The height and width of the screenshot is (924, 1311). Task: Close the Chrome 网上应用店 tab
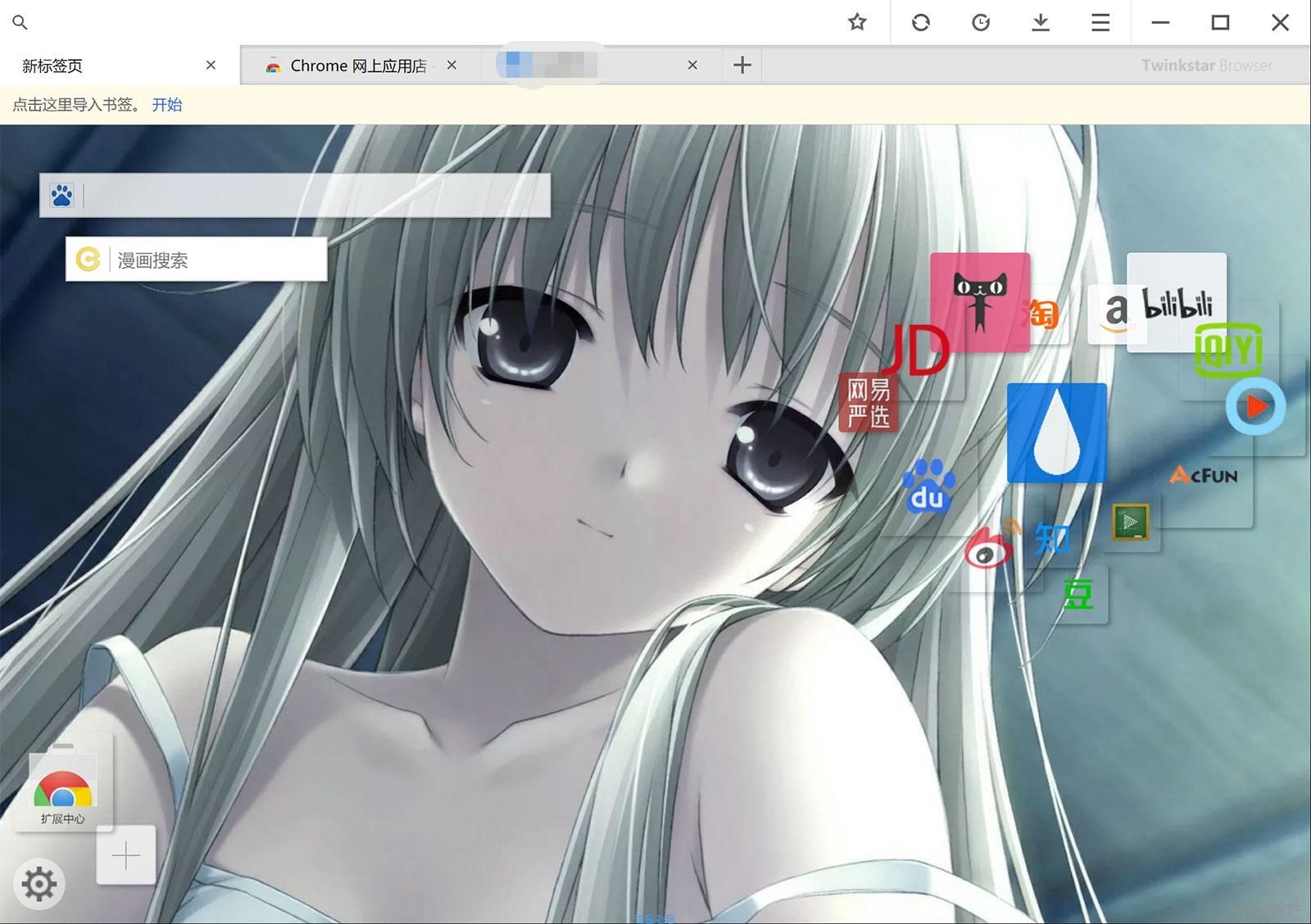[x=451, y=65]
